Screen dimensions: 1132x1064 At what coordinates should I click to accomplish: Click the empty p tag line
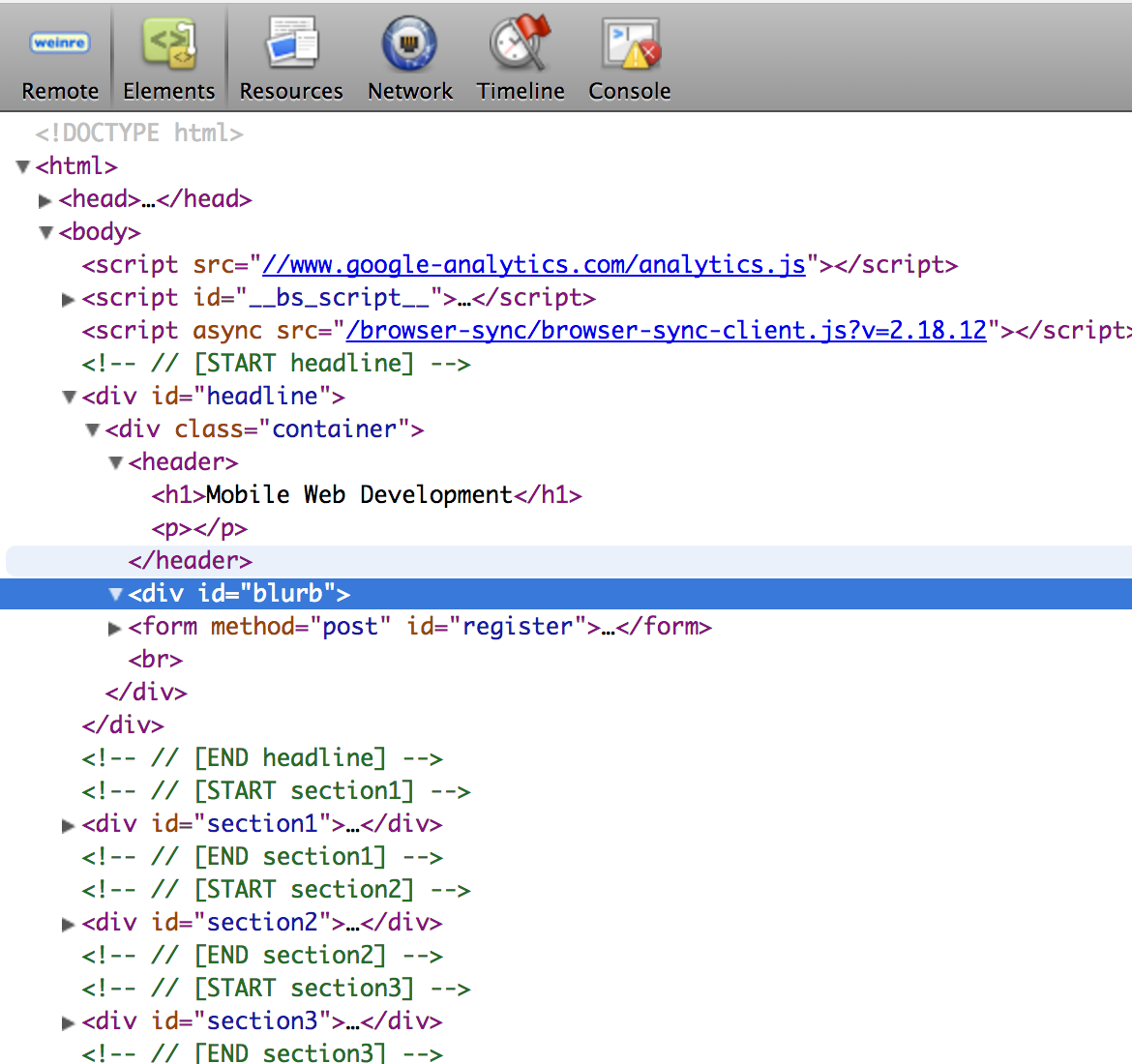pos(199,528)
